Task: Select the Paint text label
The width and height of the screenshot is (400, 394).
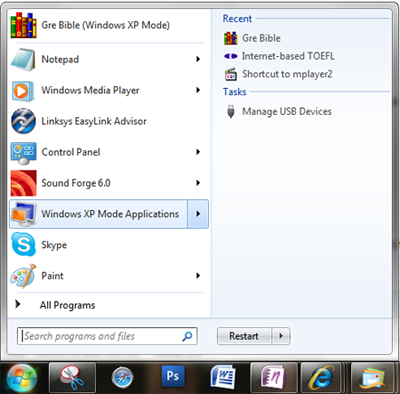Action: (52, 276)
